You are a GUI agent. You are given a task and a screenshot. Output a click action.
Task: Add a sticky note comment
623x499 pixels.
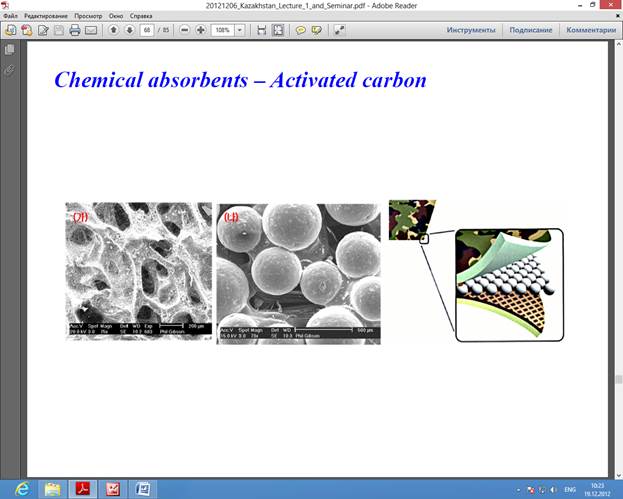pos(300,30)
